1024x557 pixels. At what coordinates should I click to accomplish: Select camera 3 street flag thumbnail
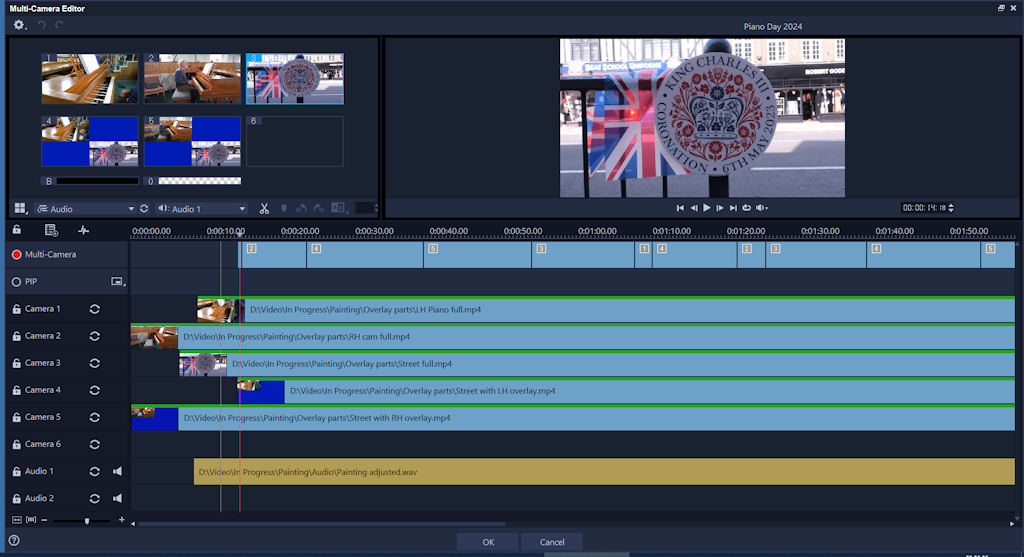point(295,78)
